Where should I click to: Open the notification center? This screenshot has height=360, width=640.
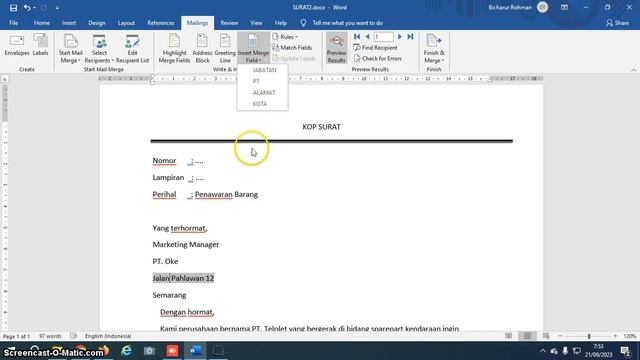tap(625, 351)
